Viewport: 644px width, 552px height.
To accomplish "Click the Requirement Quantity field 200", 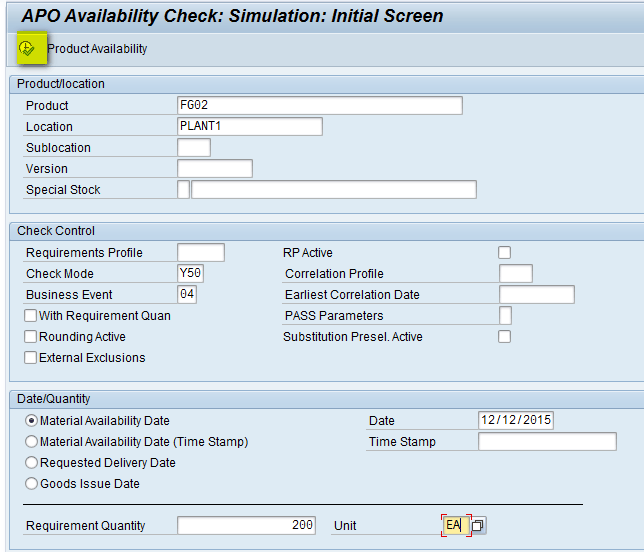I will (246, 525).
